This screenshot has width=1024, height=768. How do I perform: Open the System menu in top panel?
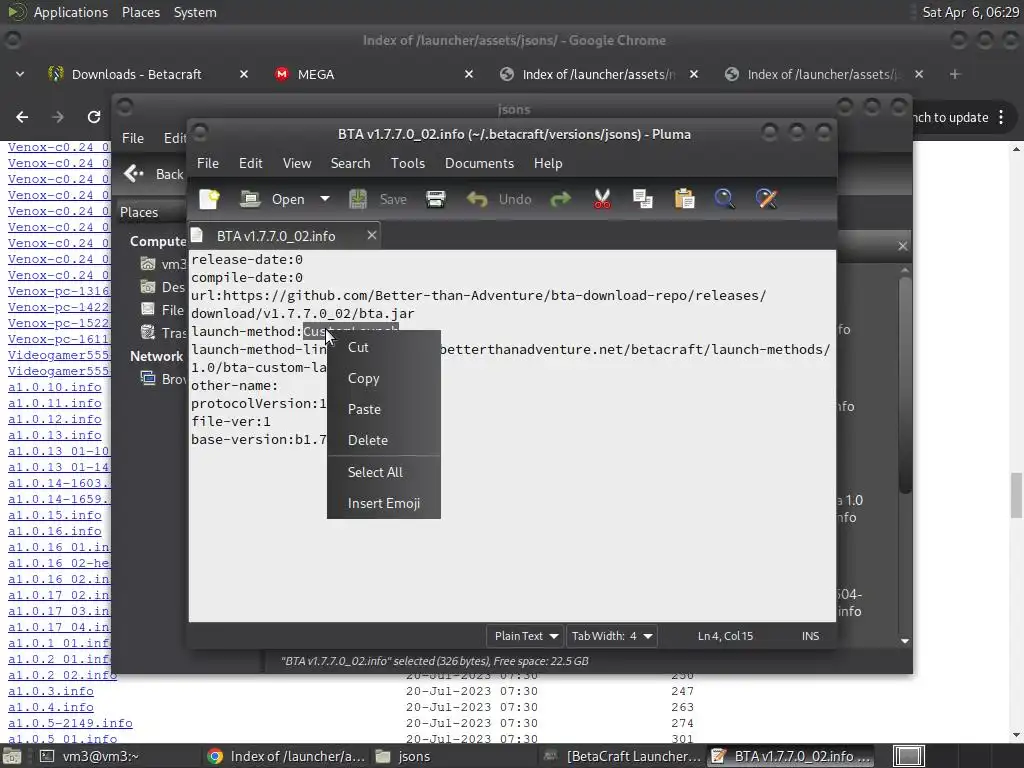[195, 12]
